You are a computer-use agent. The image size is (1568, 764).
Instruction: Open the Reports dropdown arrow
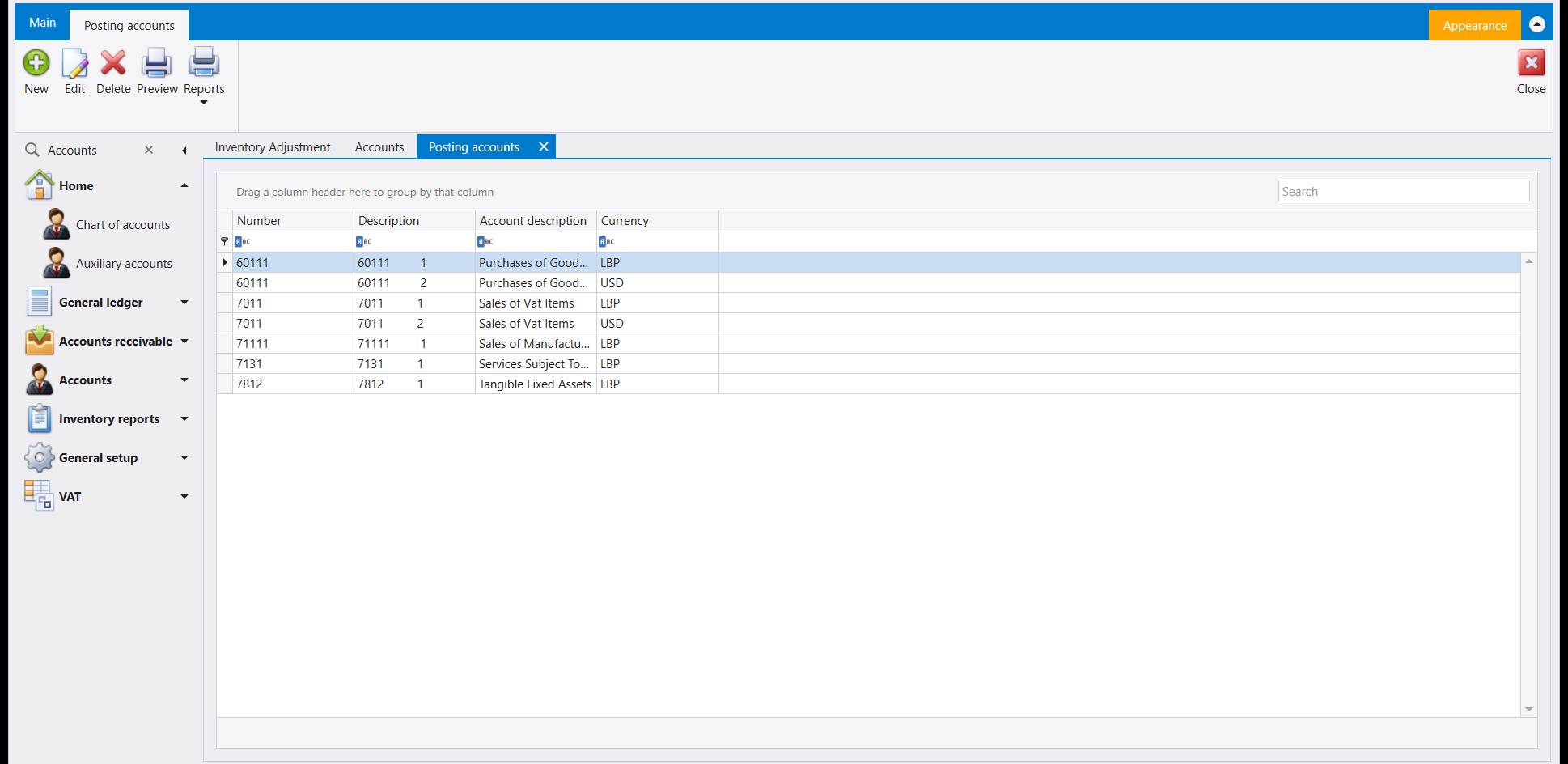click(x=204, y=103)
